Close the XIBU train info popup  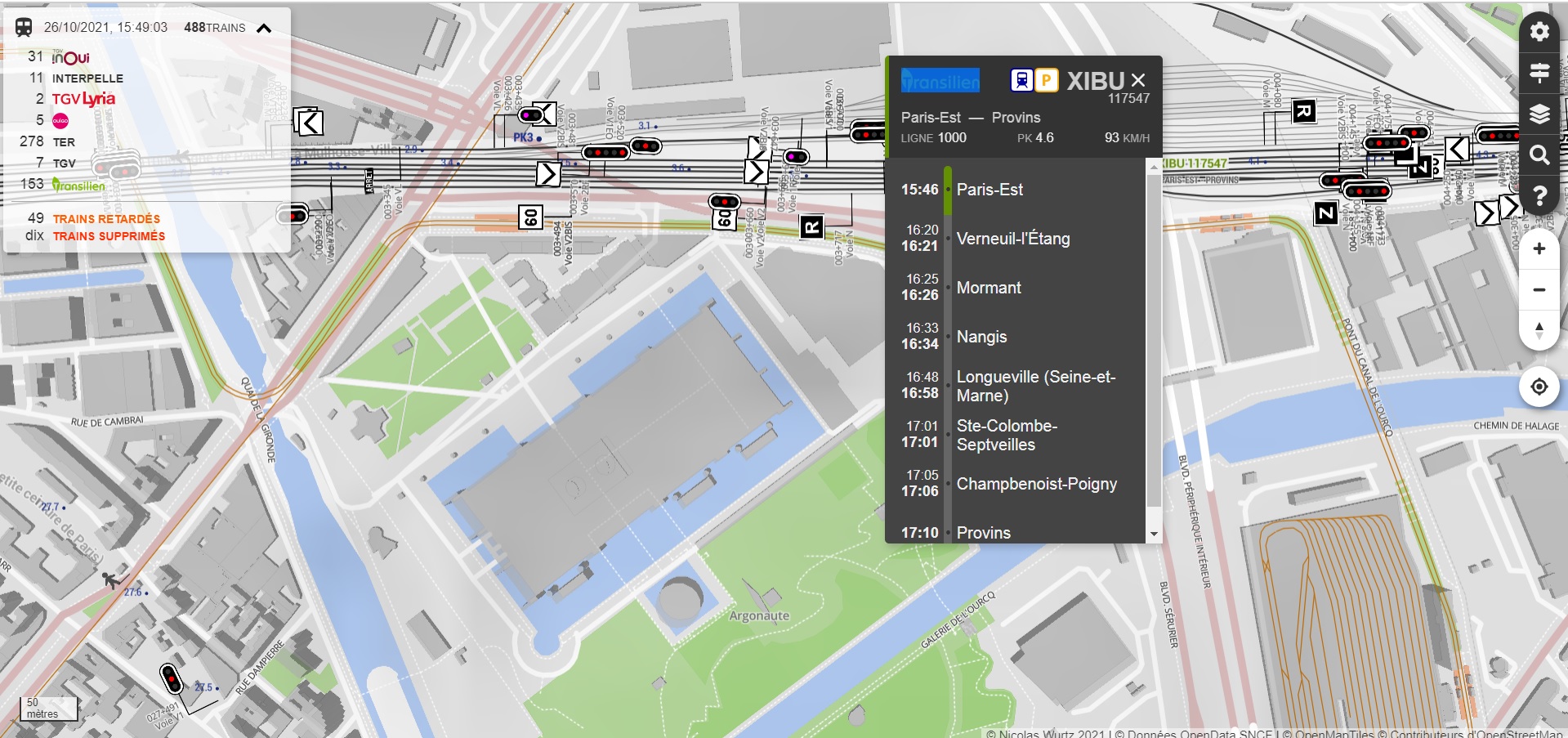(x=1138, y=80)
